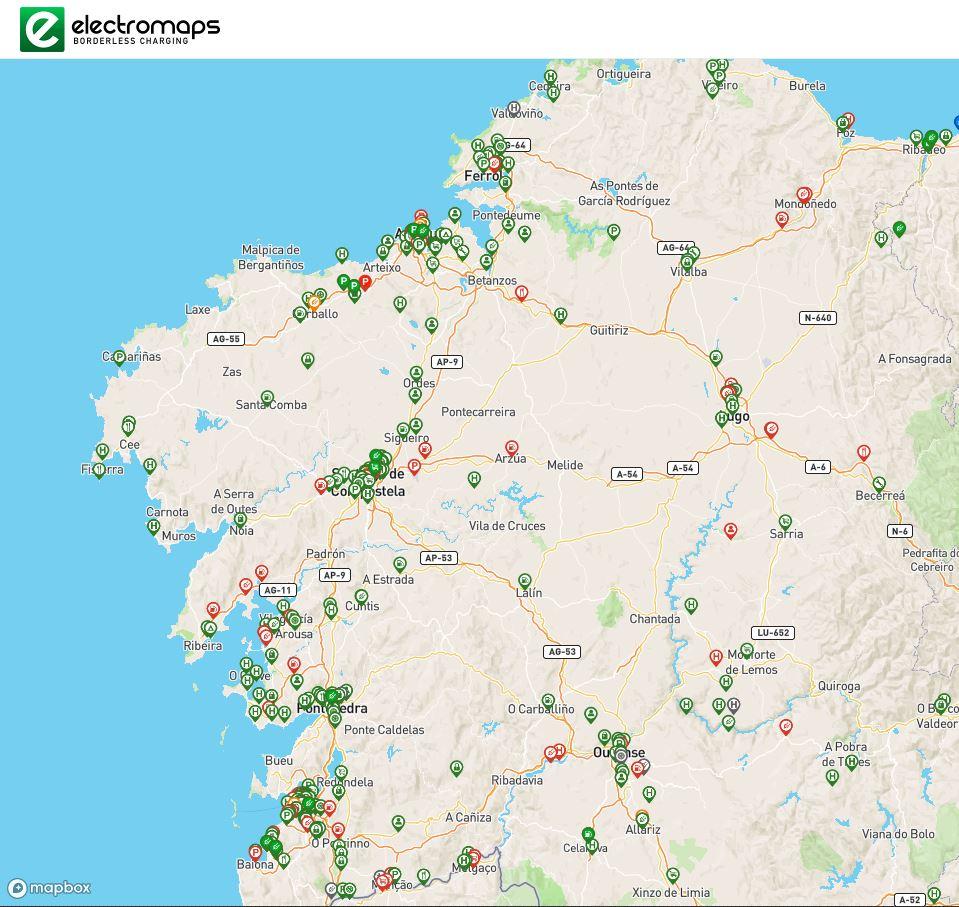The width and height of the screenshot is (959, 907).
Task: Click the red person marker west of Sarria
Action: point(731,531)
